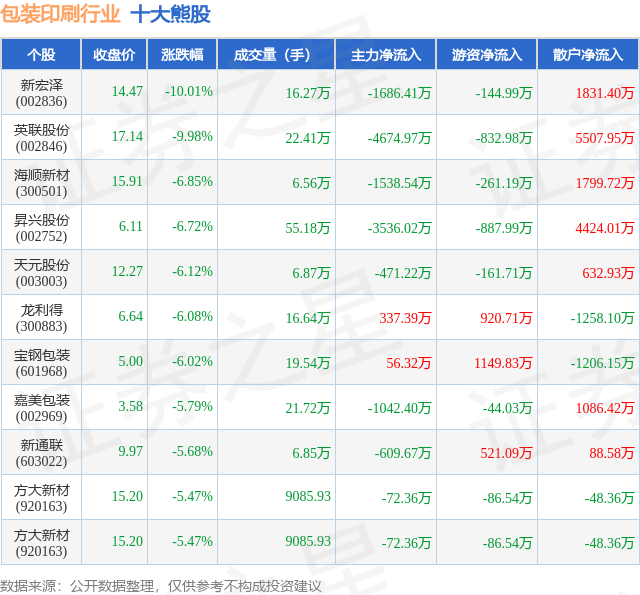The width and height of the screenshot is (640, 595).
Task: Click the 数据来源 footnote at the bottom
Action: 160,586
